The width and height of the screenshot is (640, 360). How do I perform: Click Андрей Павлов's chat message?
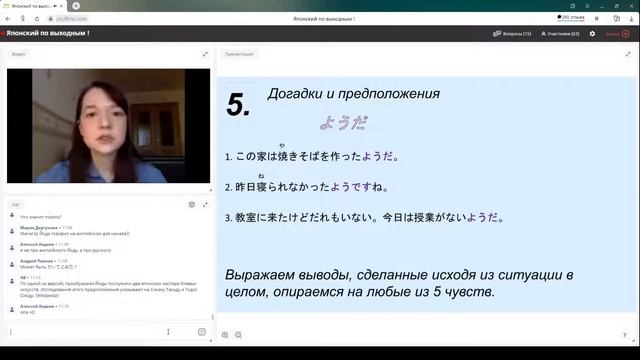click(x=49, y=267)
